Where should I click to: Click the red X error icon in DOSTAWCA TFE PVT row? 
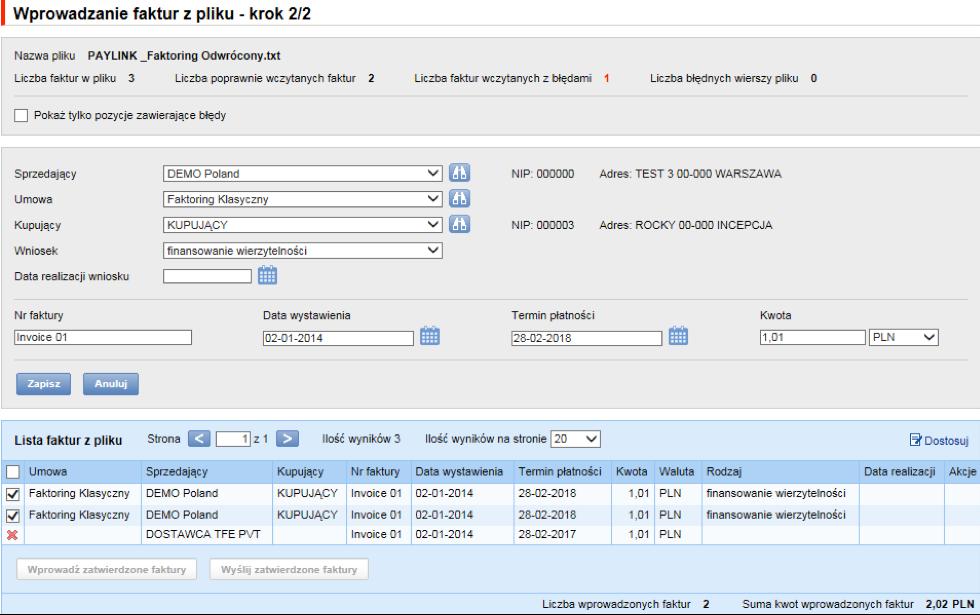(12, 534)
